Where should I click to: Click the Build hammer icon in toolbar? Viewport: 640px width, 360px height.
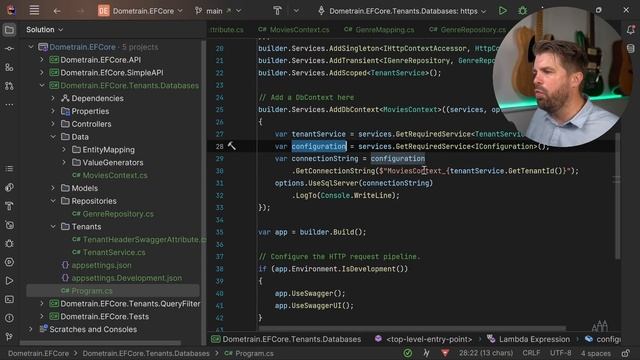tap(277, 11)
